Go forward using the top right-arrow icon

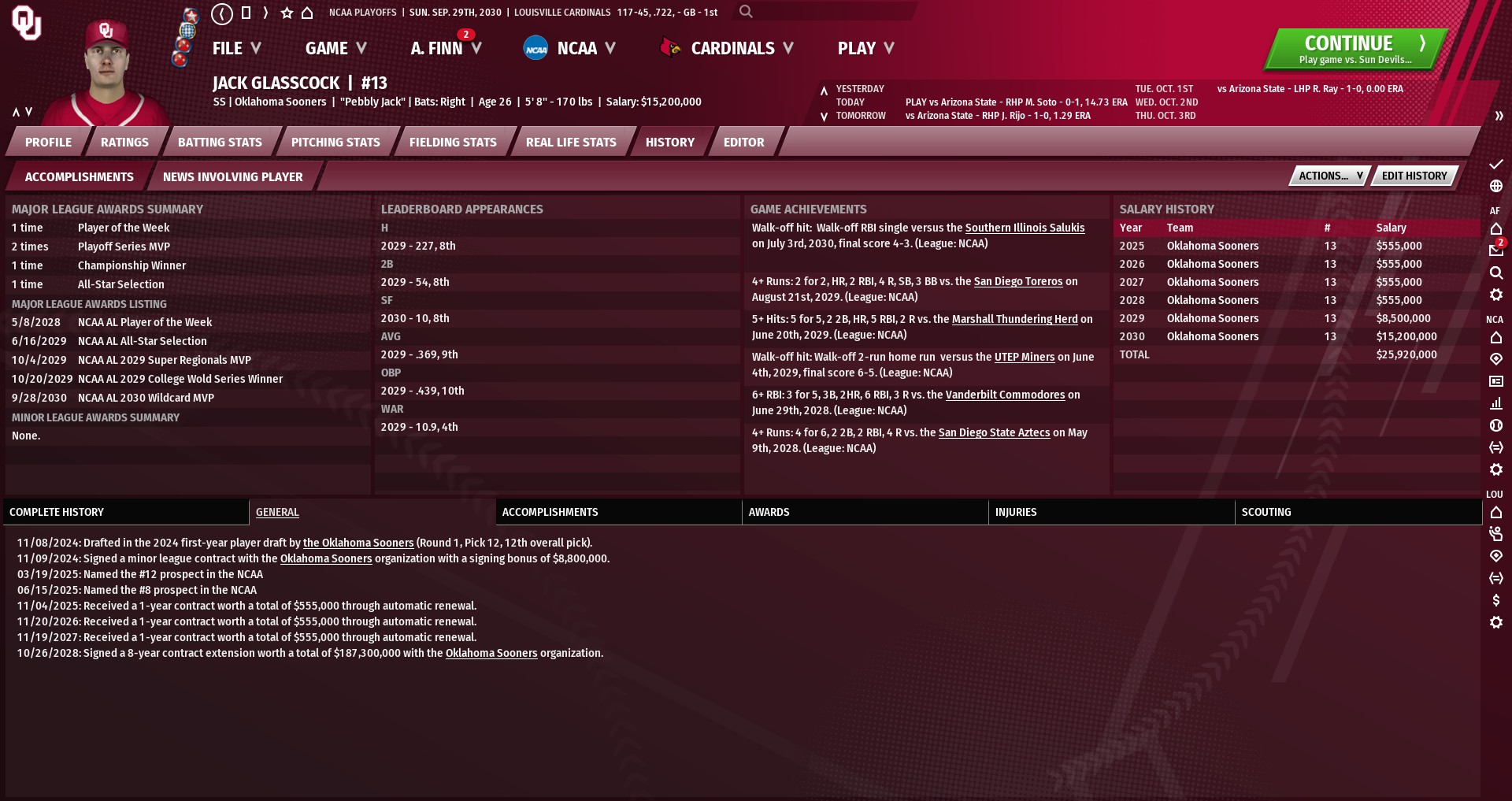(265, 13)
